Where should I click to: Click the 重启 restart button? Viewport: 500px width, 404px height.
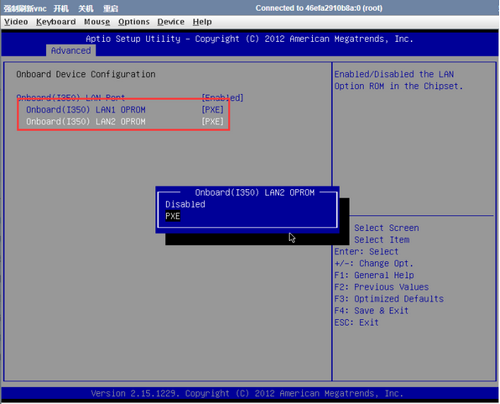coord(110,8)
